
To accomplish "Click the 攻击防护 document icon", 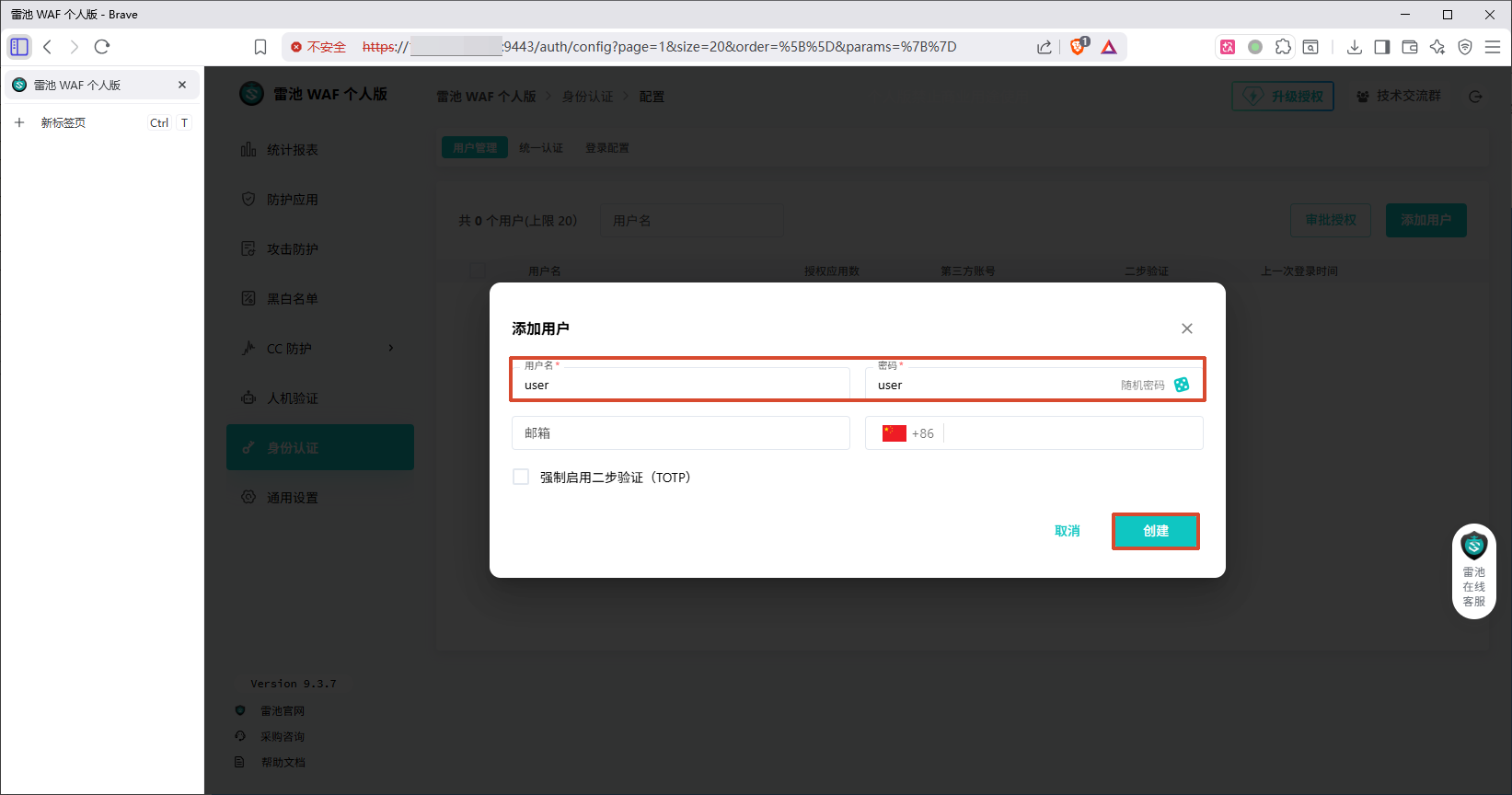I will pyautogui.click(x=248, y=248).
